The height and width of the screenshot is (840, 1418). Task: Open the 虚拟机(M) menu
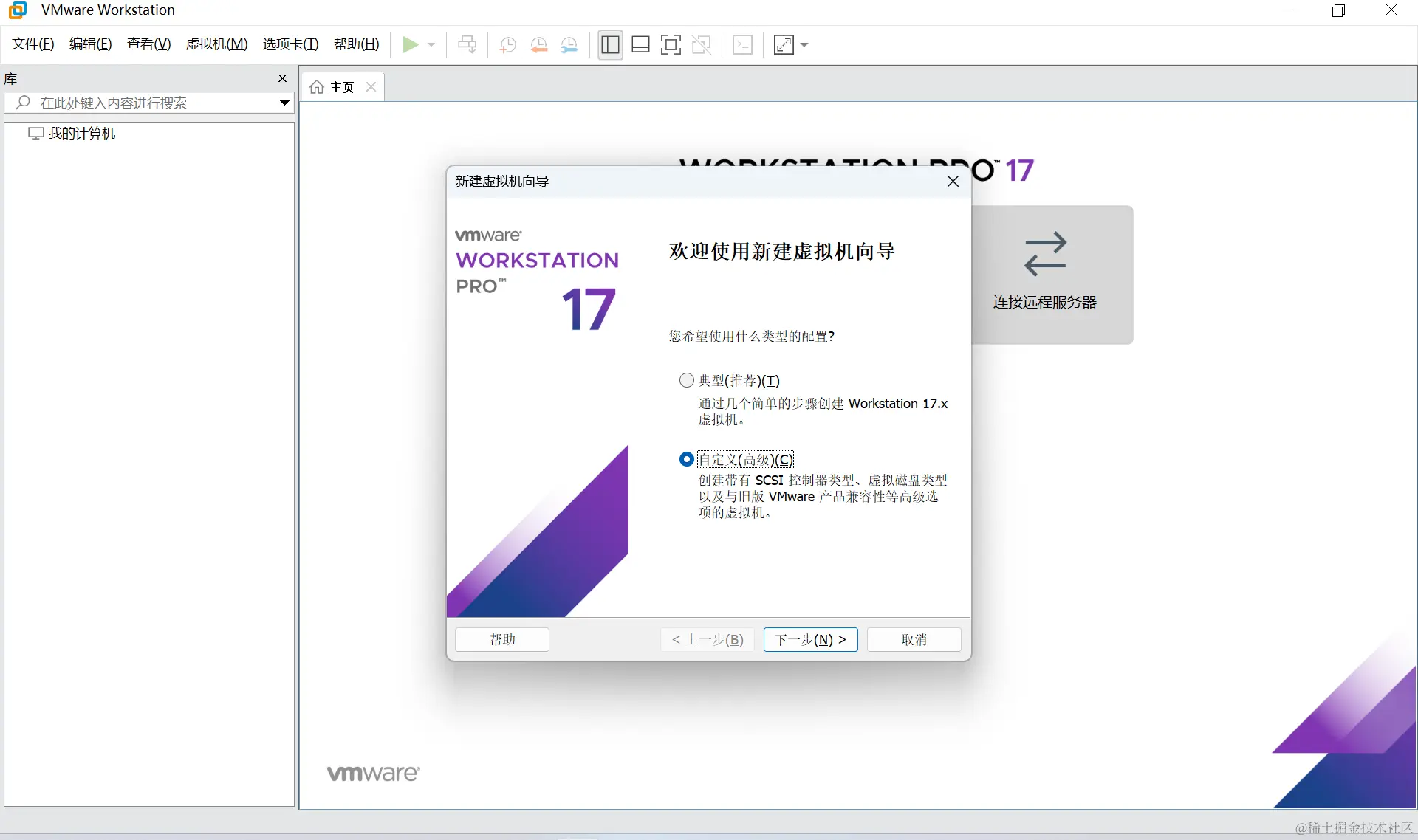click(216, 44)
